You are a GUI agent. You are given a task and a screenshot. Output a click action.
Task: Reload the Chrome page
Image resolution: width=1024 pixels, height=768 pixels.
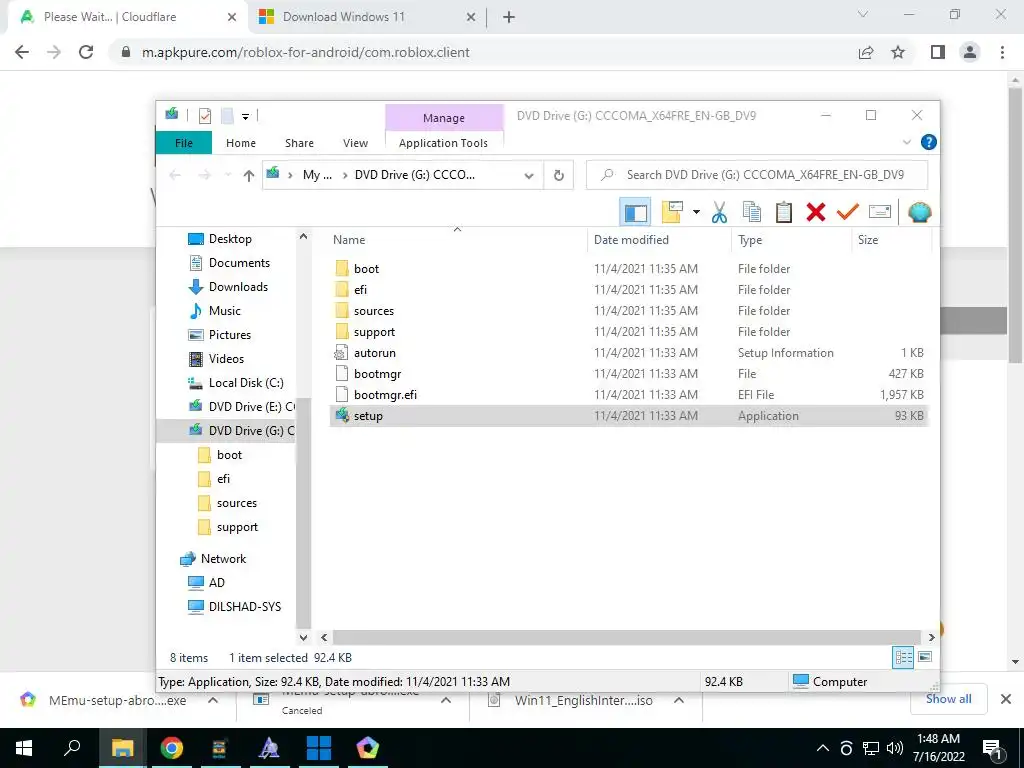coord(86,52)
